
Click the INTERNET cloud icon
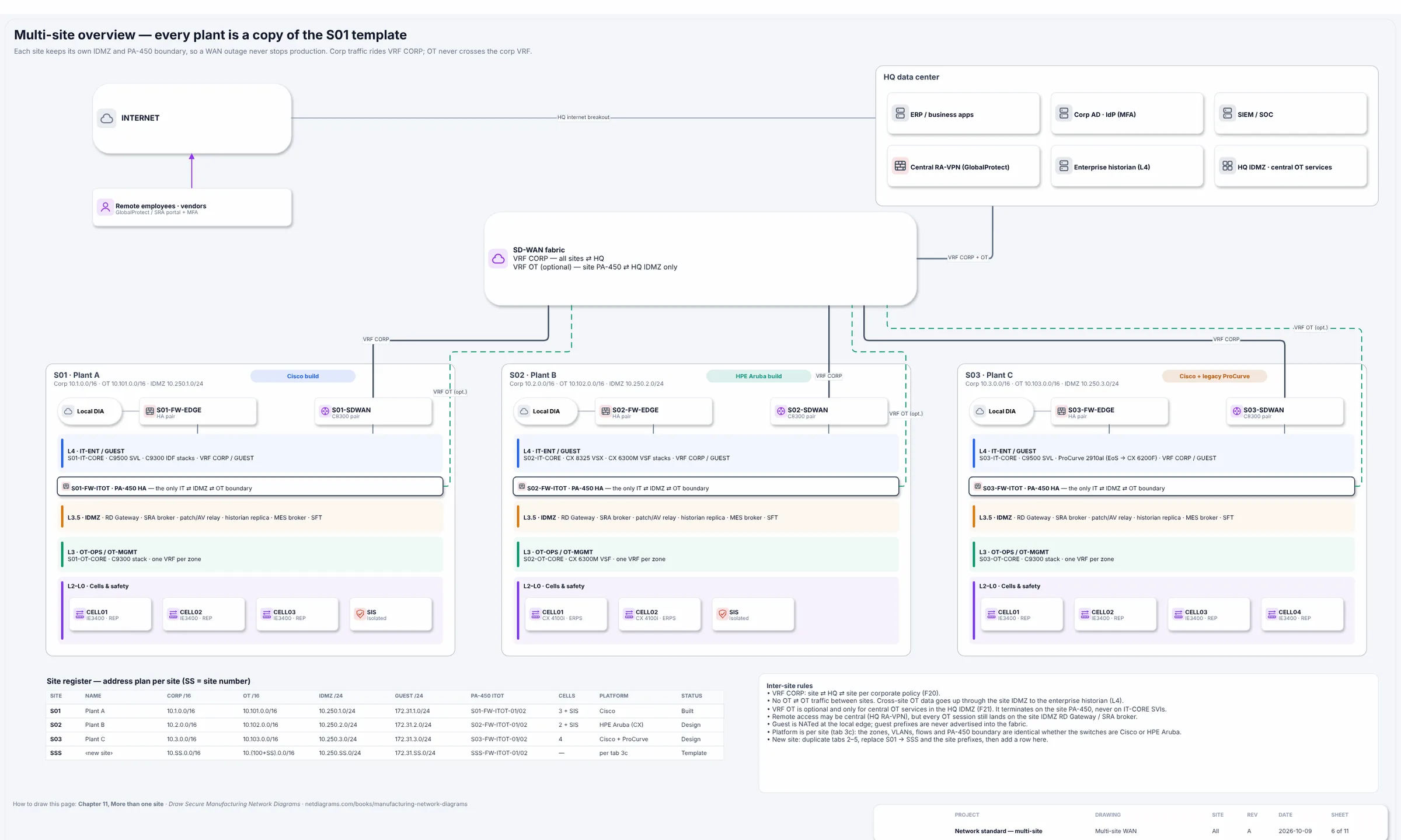coord(107,118)
